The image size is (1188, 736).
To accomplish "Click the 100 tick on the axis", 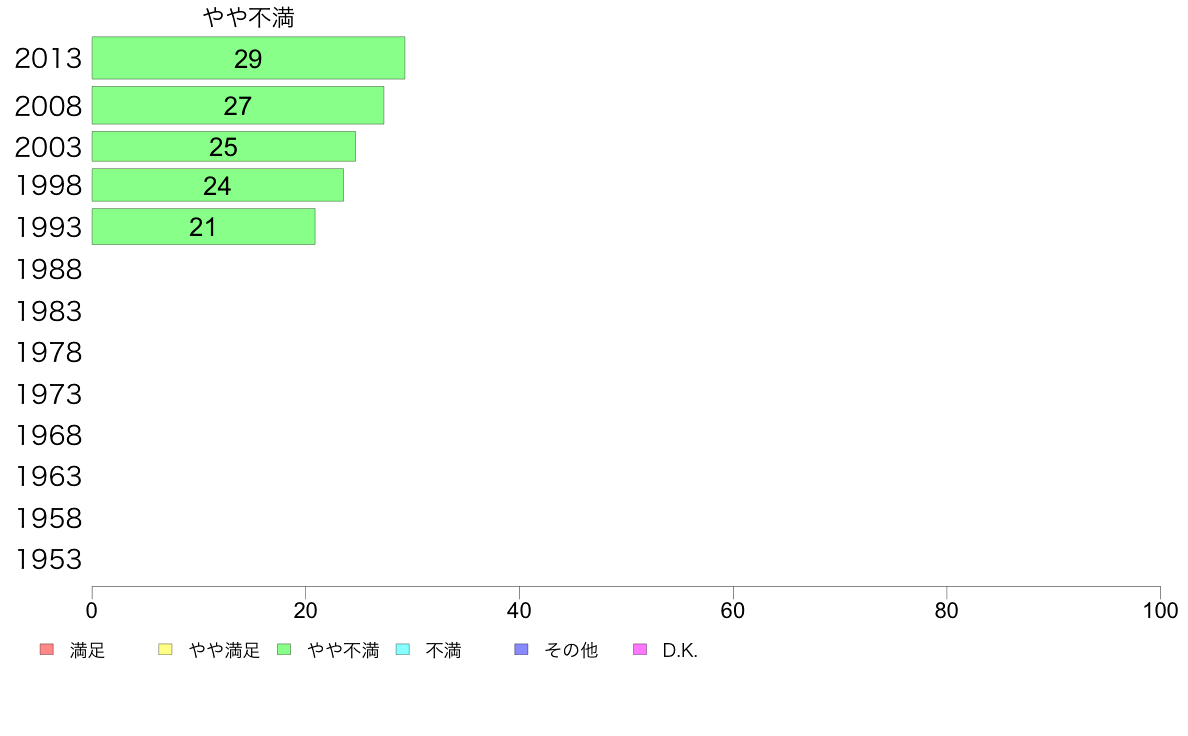I will point(1160,610).
